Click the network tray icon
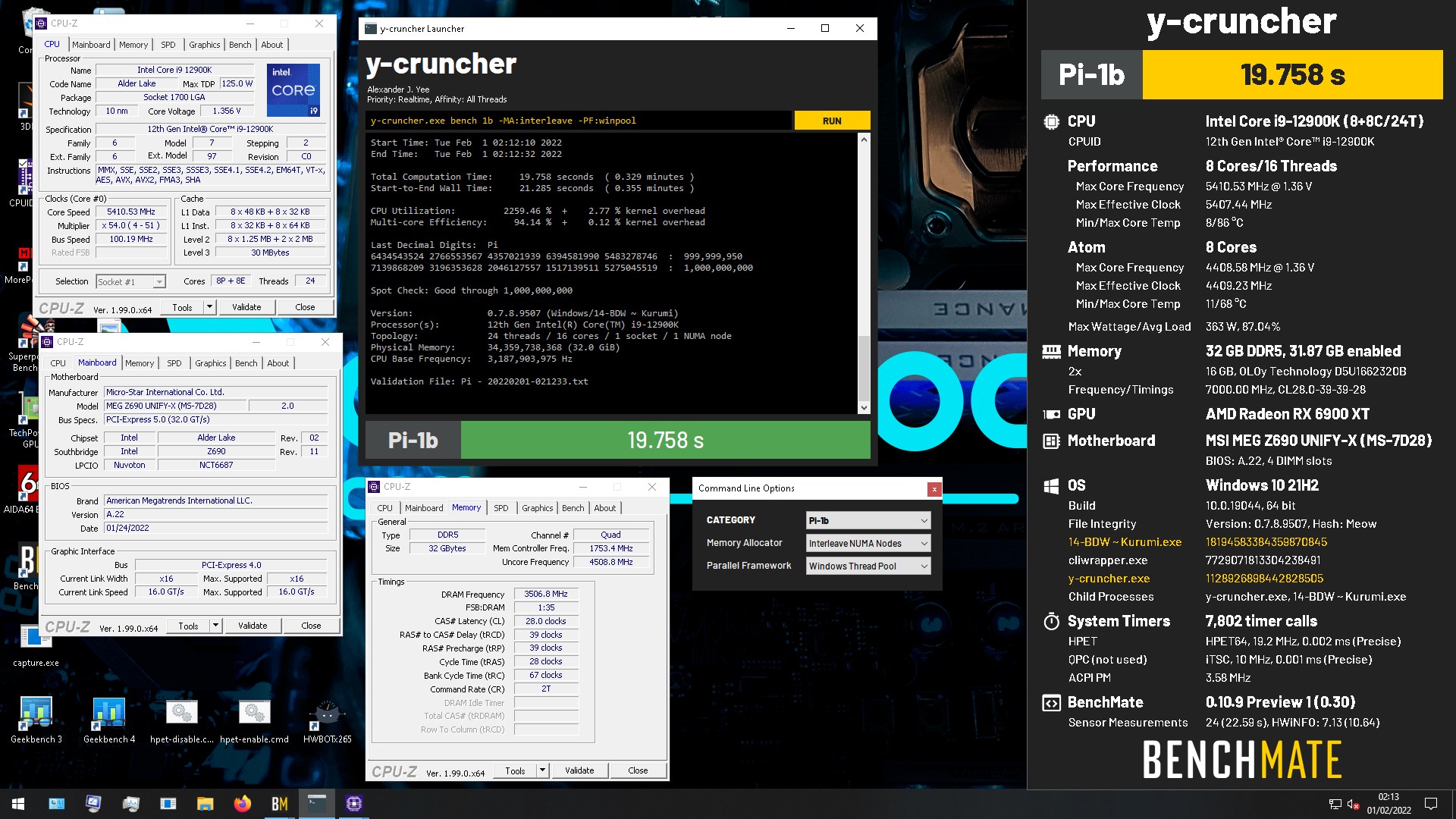Viewport: 1456px width, 819px height. pyautogui.click(x=1335, y=804)
